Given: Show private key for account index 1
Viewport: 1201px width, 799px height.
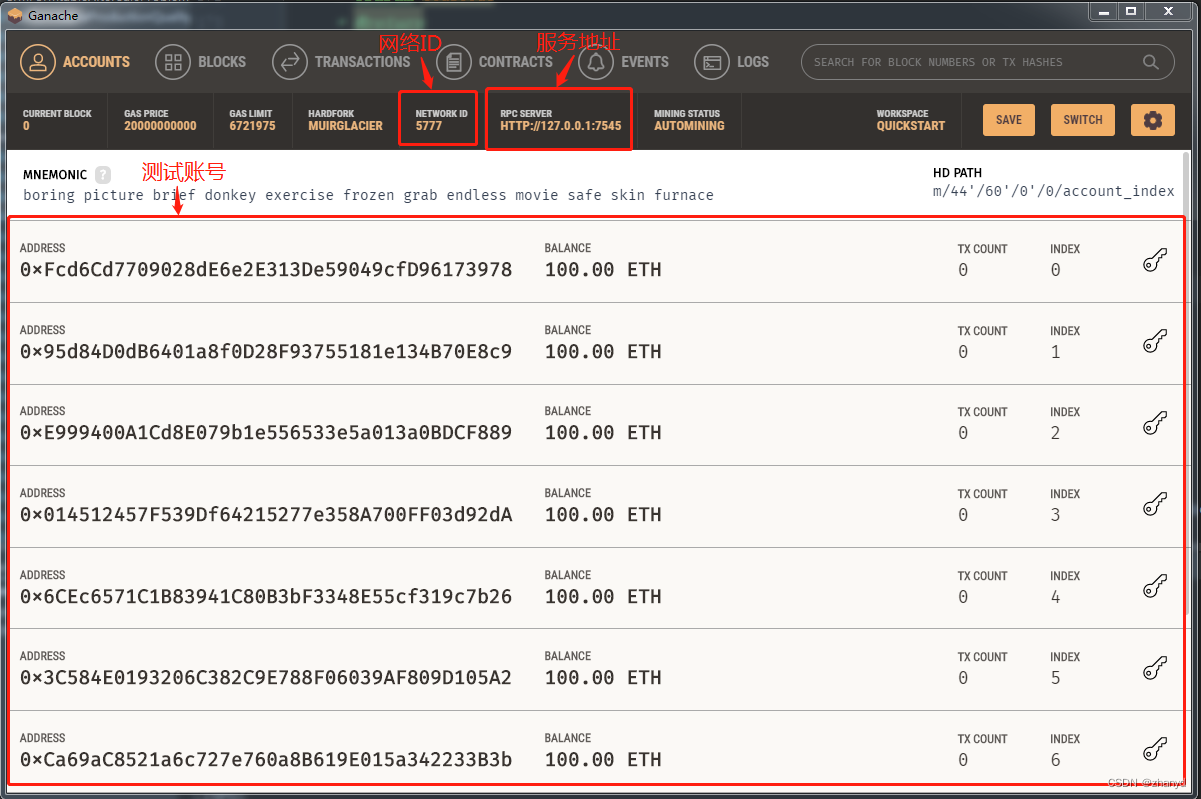Looking at the screenshot, I should click(1155, 342).
